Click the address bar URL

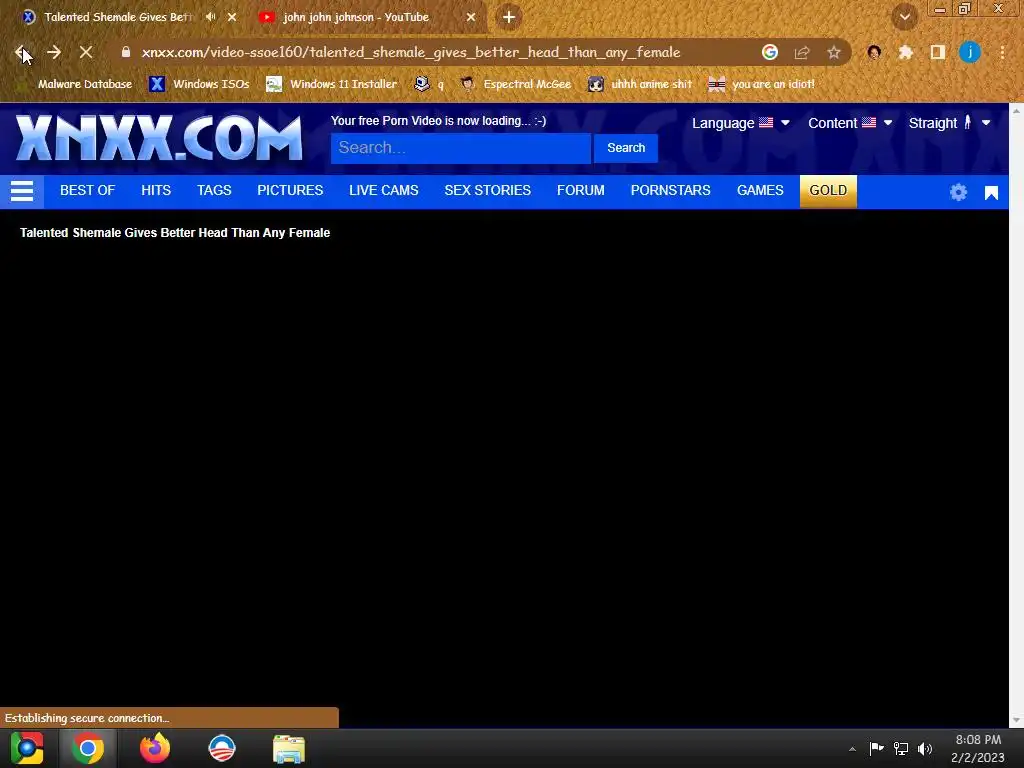(x=411, y=52)
